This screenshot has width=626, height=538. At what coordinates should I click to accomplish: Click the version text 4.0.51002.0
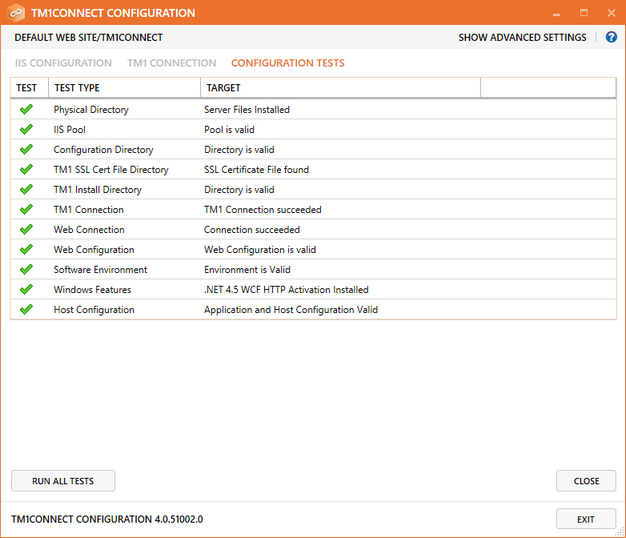pos(179,519)
